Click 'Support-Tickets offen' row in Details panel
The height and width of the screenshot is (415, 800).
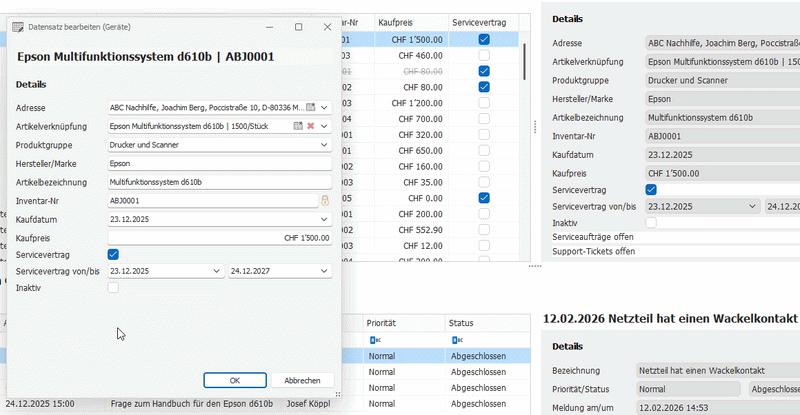coord(676,251)
